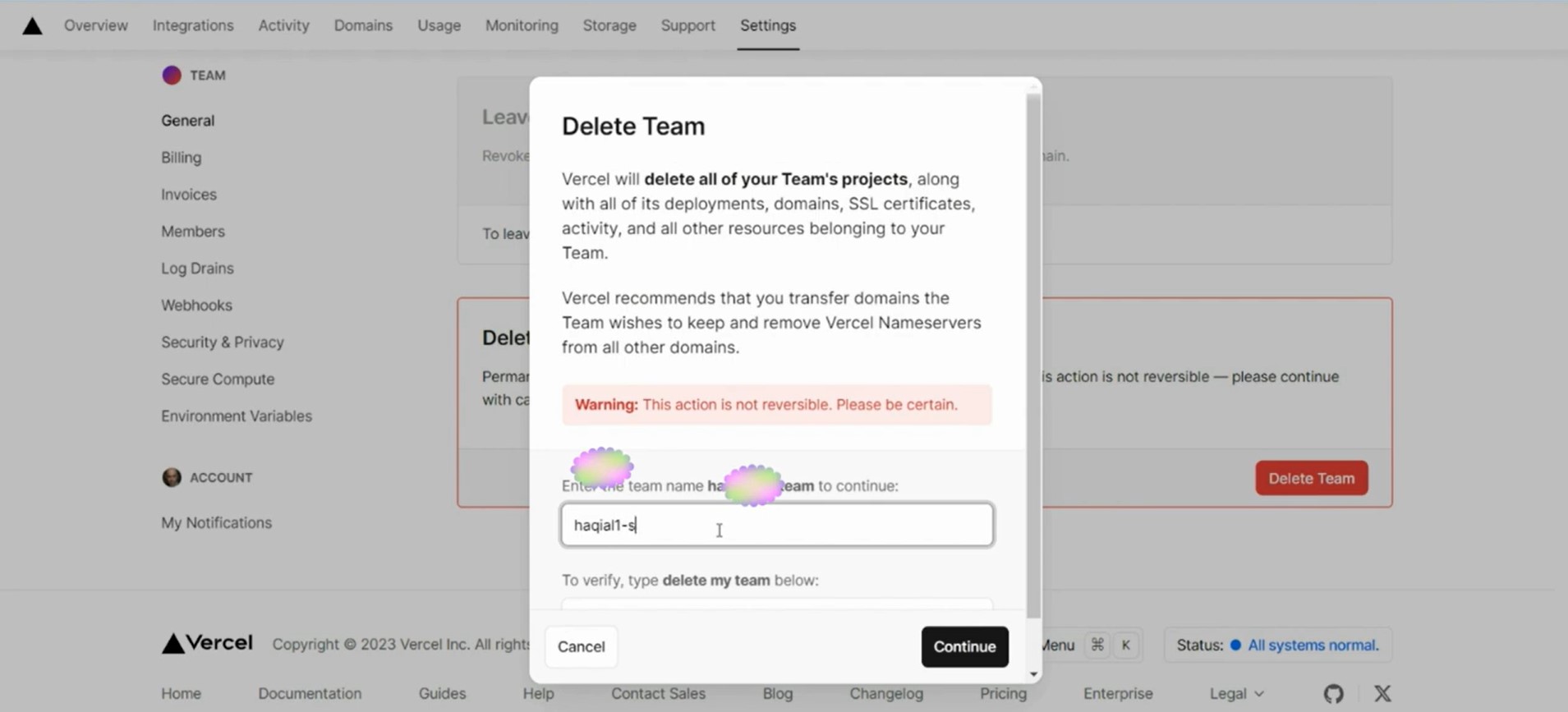Click the red Delete Team button
The image size is (1568, 712).
click(x=1312, y=478)
